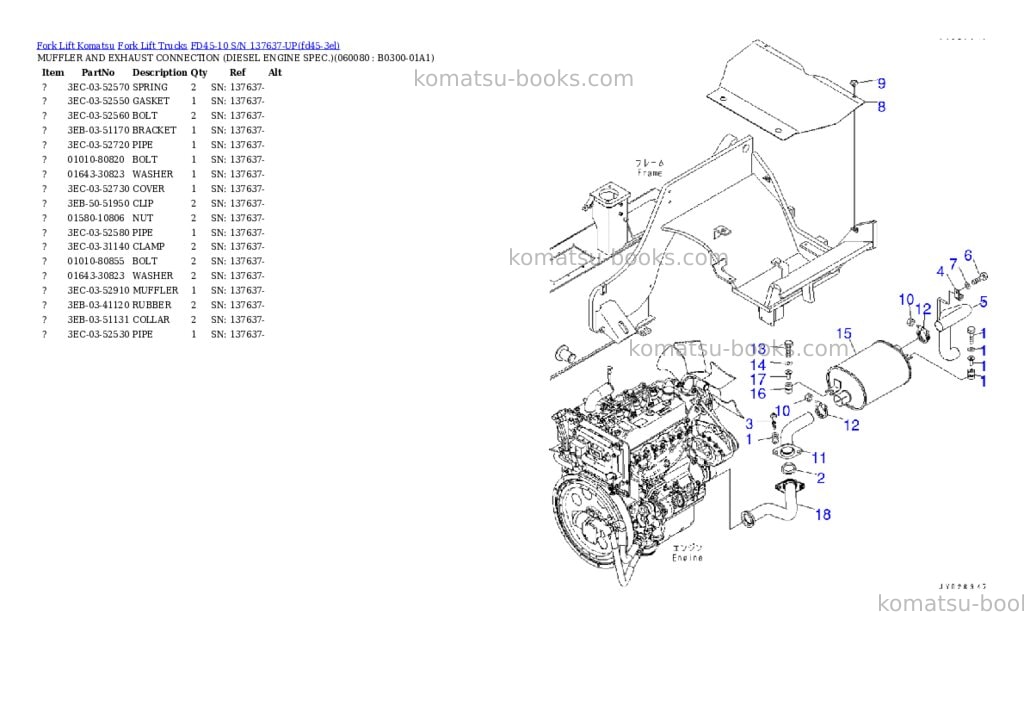This screenshot has width=1024, height=725.
Task: Select part number 3EC-03-52720 PIPE
Action: coord(110,145)
